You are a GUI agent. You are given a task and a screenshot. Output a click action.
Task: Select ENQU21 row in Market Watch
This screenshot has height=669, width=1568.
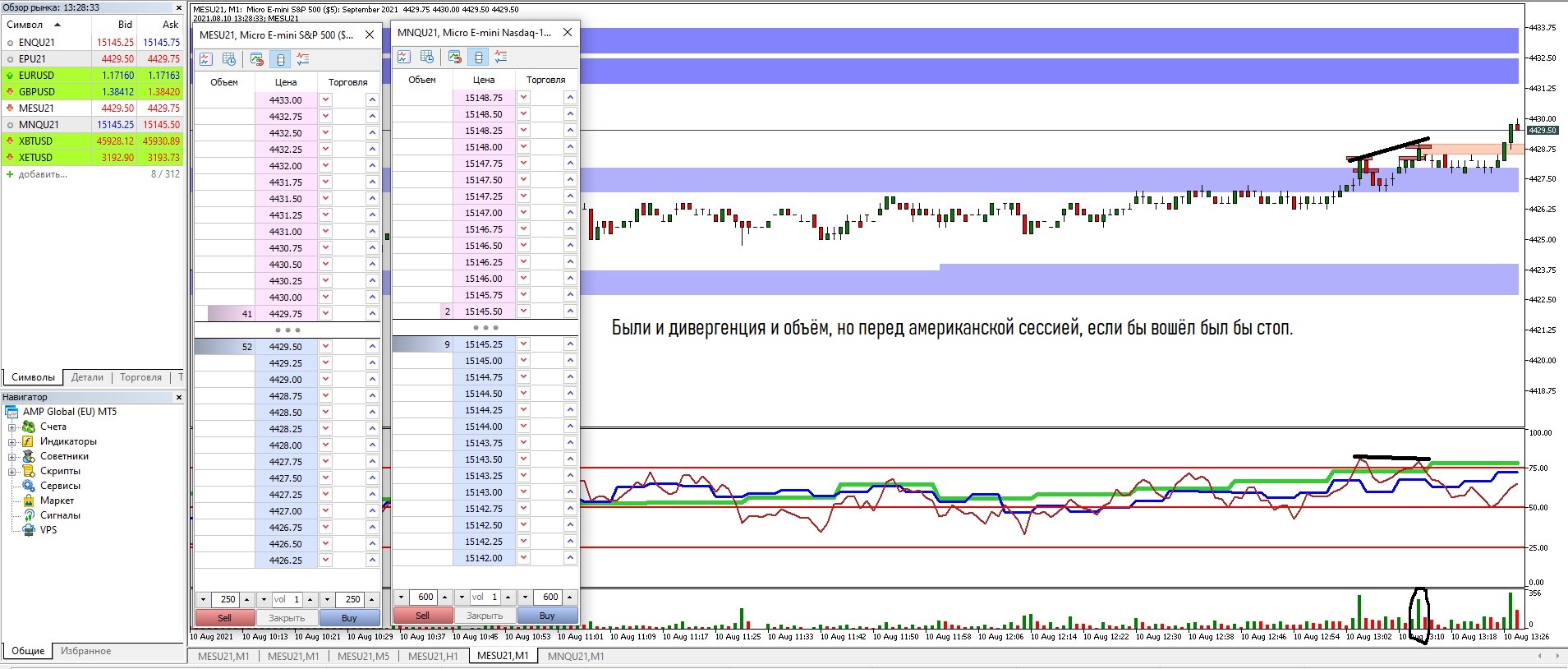92,42
